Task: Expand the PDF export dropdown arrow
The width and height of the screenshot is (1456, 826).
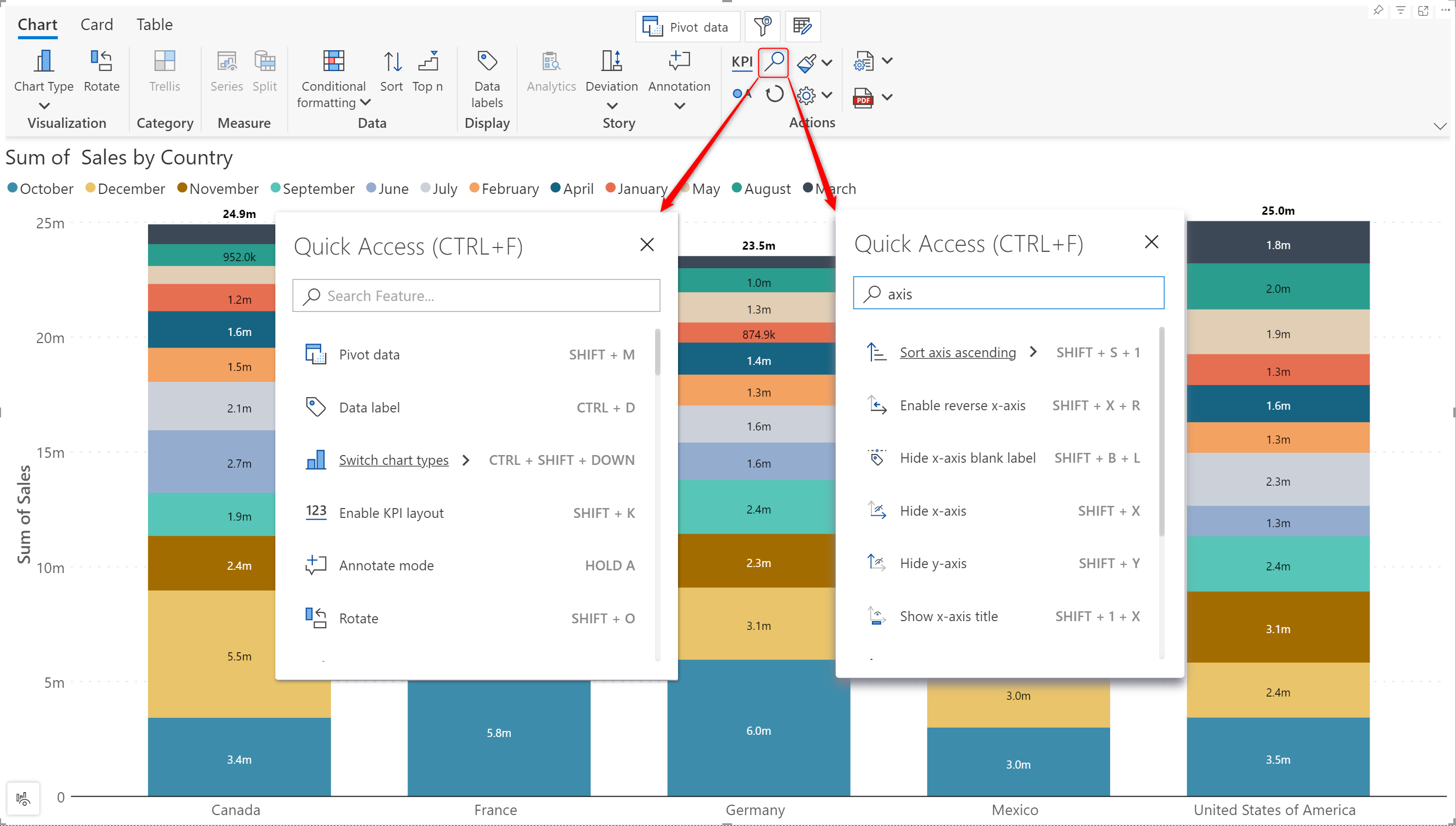Action: [887, 97]
